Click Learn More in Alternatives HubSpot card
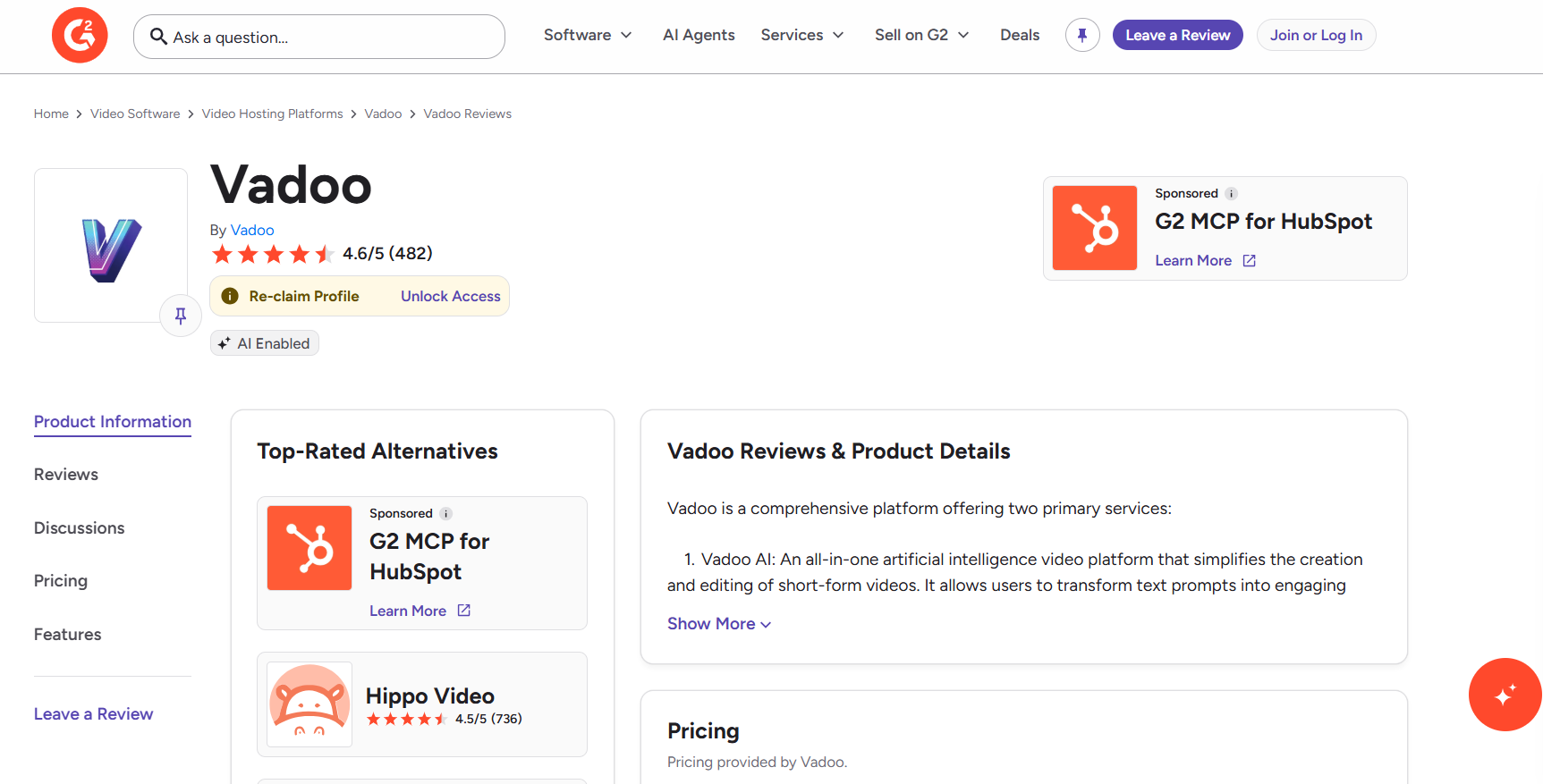Viewport: 1543px width, 784px height. [x=408, y=611]
